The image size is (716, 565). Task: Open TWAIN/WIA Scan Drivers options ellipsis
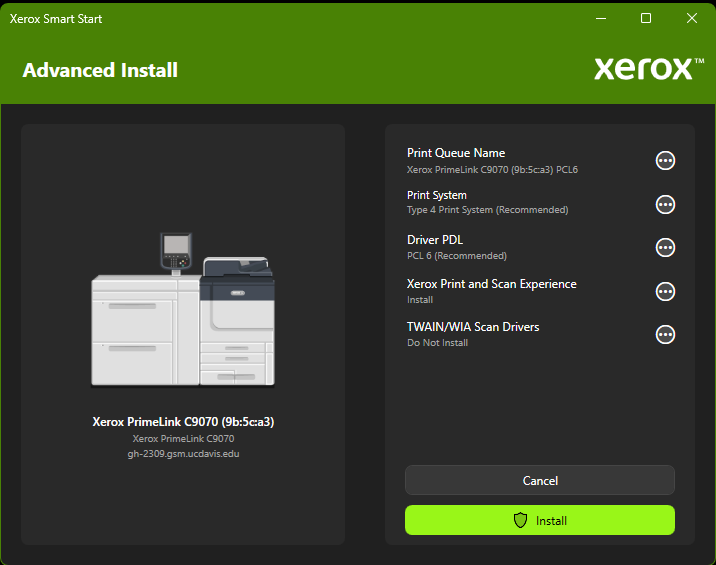pyautogui.click(x=665, y=334)
